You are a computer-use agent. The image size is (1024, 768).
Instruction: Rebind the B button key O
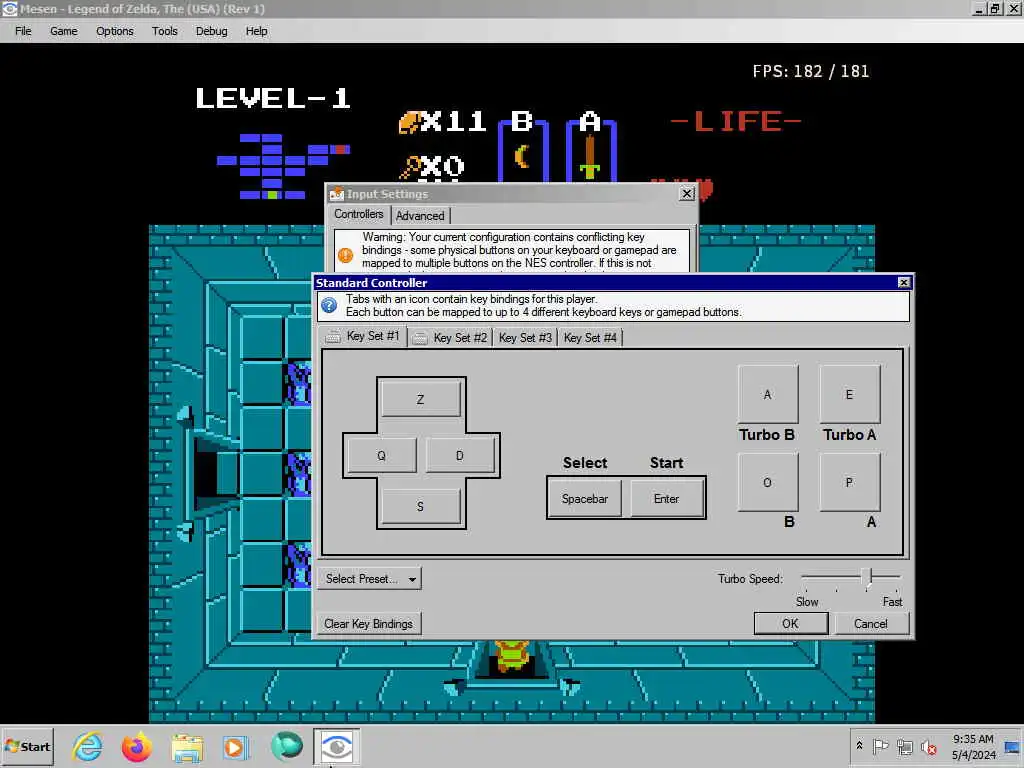coord(768,482)
